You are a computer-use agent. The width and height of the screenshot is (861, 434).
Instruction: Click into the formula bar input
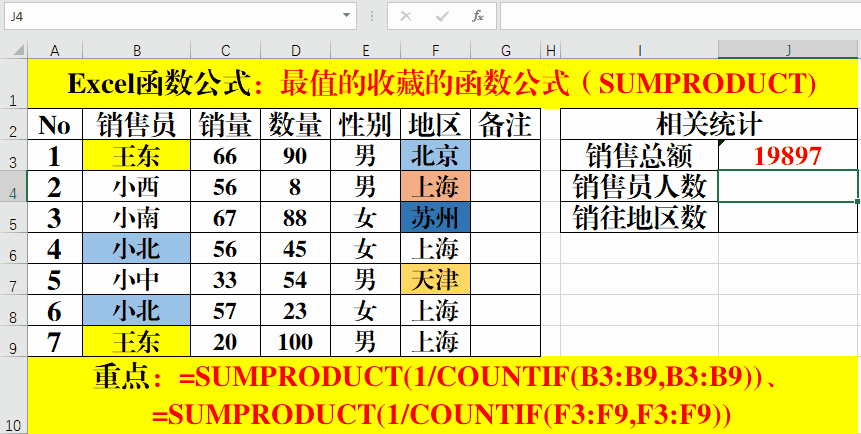pos(680,16)
